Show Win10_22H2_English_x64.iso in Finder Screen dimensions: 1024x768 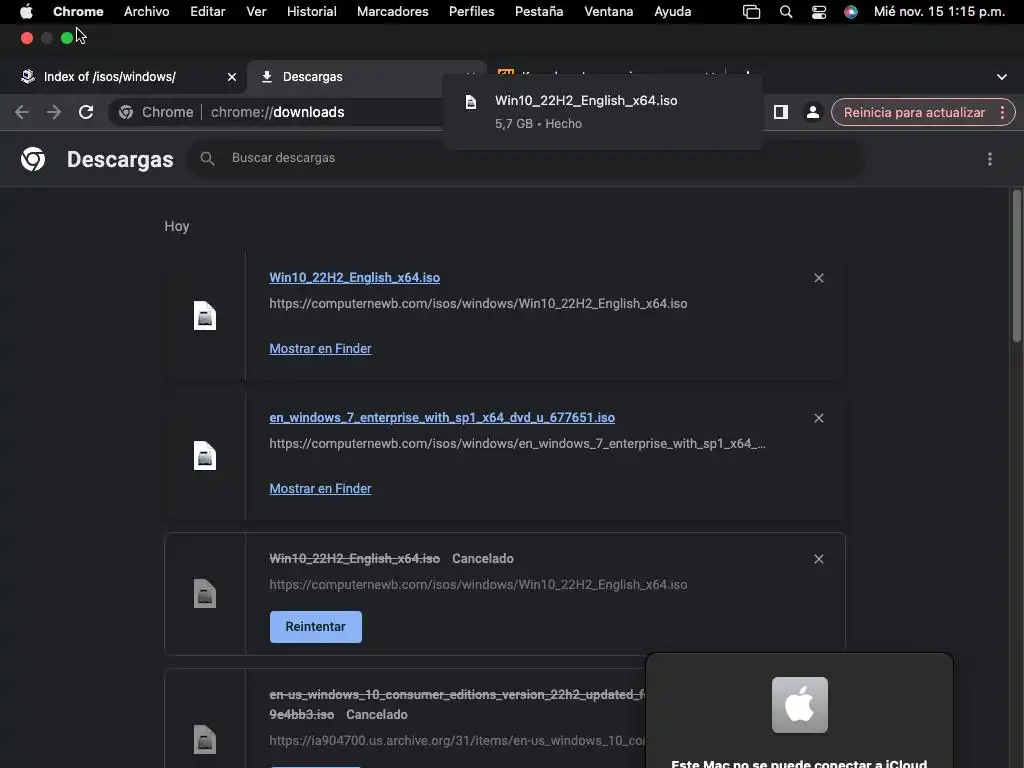click(x=320, y=349)
